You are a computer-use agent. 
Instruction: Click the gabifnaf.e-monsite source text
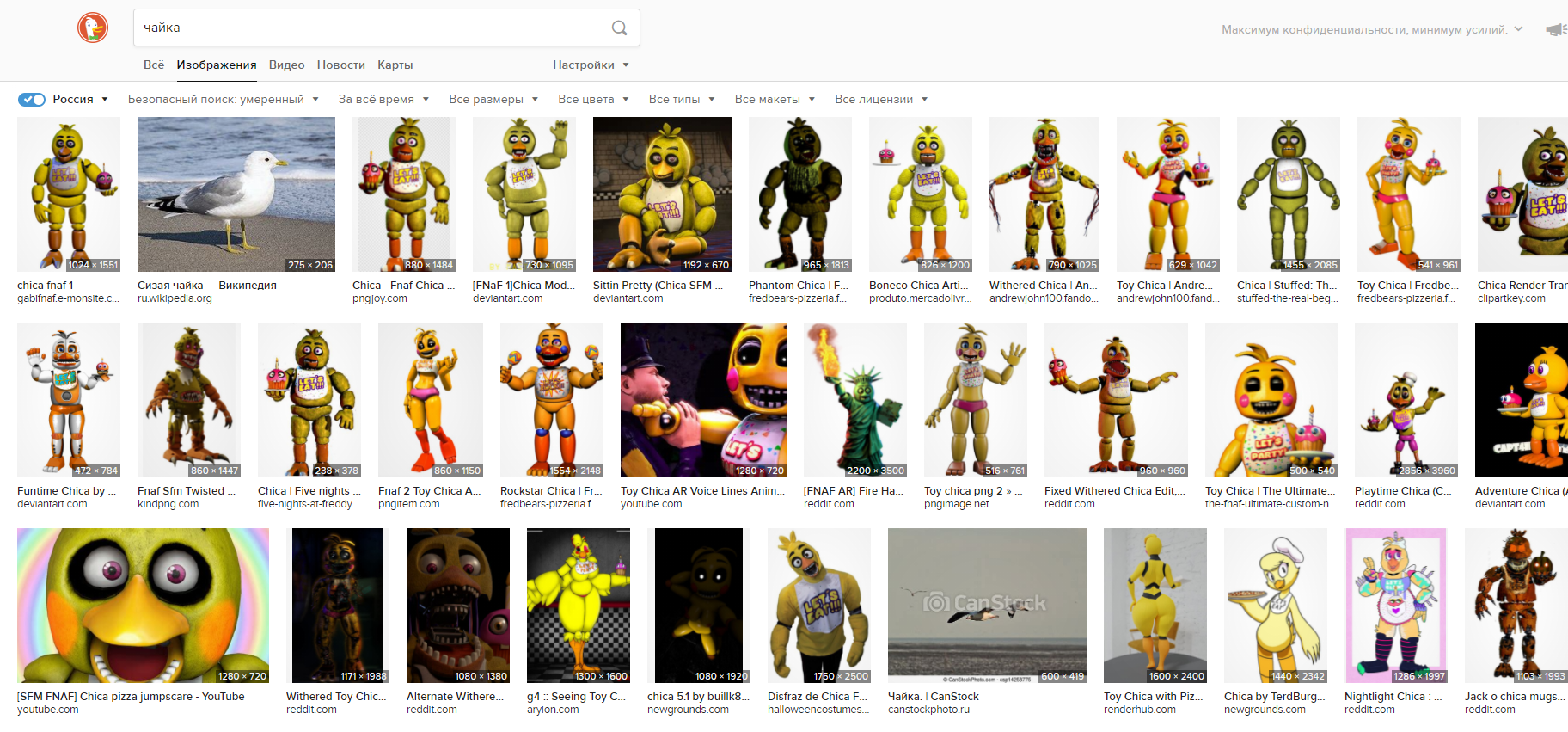69,298
